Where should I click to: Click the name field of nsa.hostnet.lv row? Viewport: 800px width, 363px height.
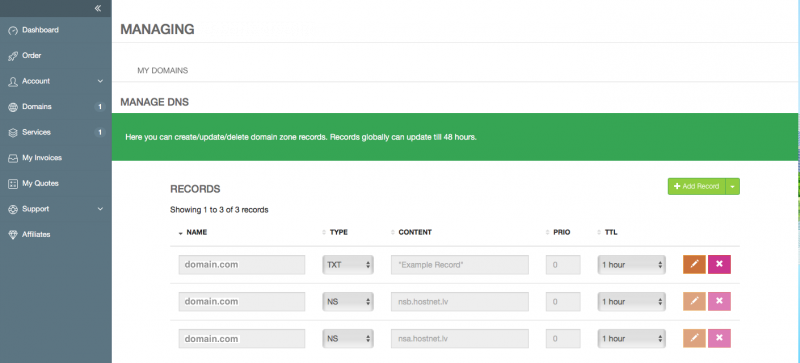(x=242, y=338)
